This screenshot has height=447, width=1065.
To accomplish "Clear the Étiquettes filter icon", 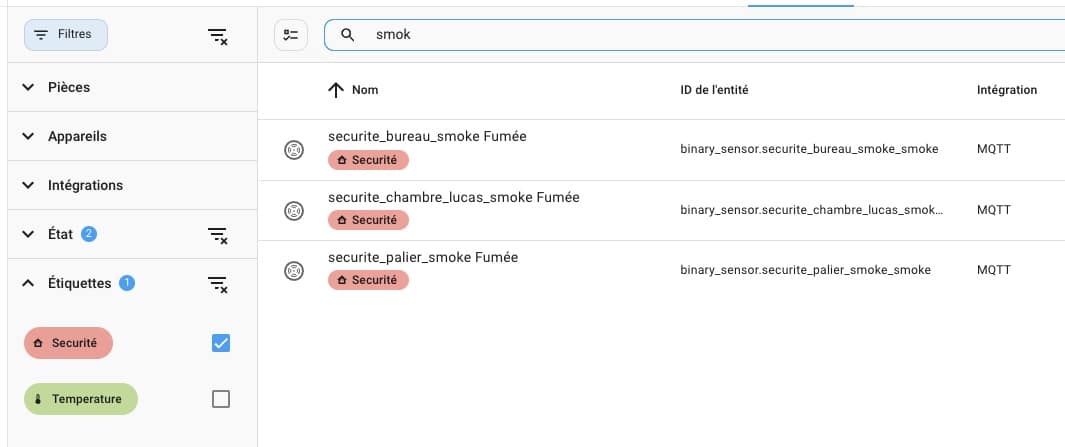I will [217, 284].
